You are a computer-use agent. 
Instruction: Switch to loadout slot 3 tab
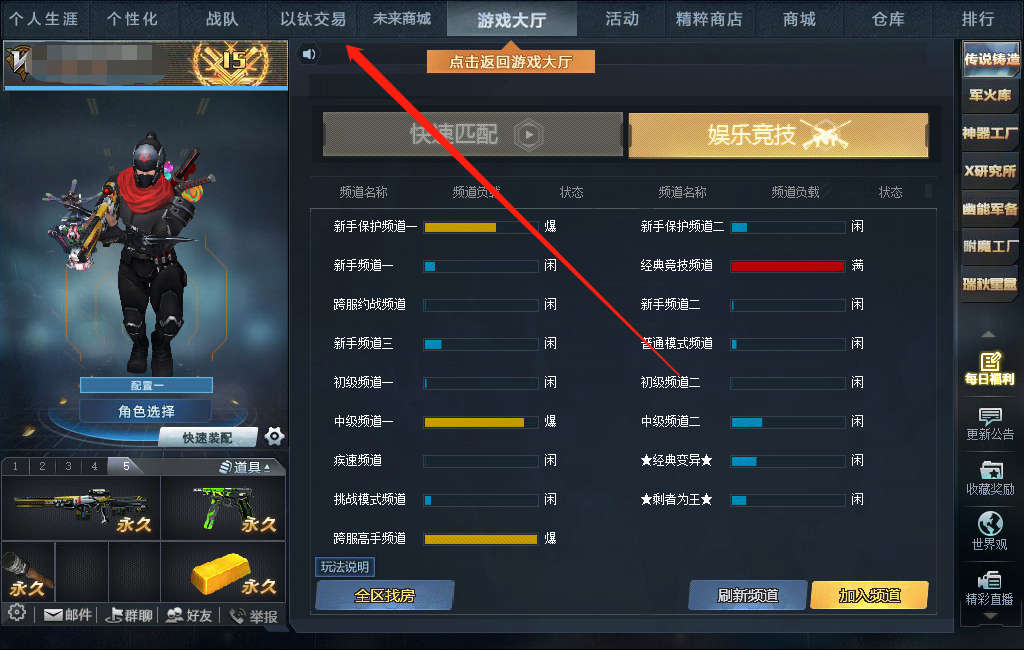[68, 466]
